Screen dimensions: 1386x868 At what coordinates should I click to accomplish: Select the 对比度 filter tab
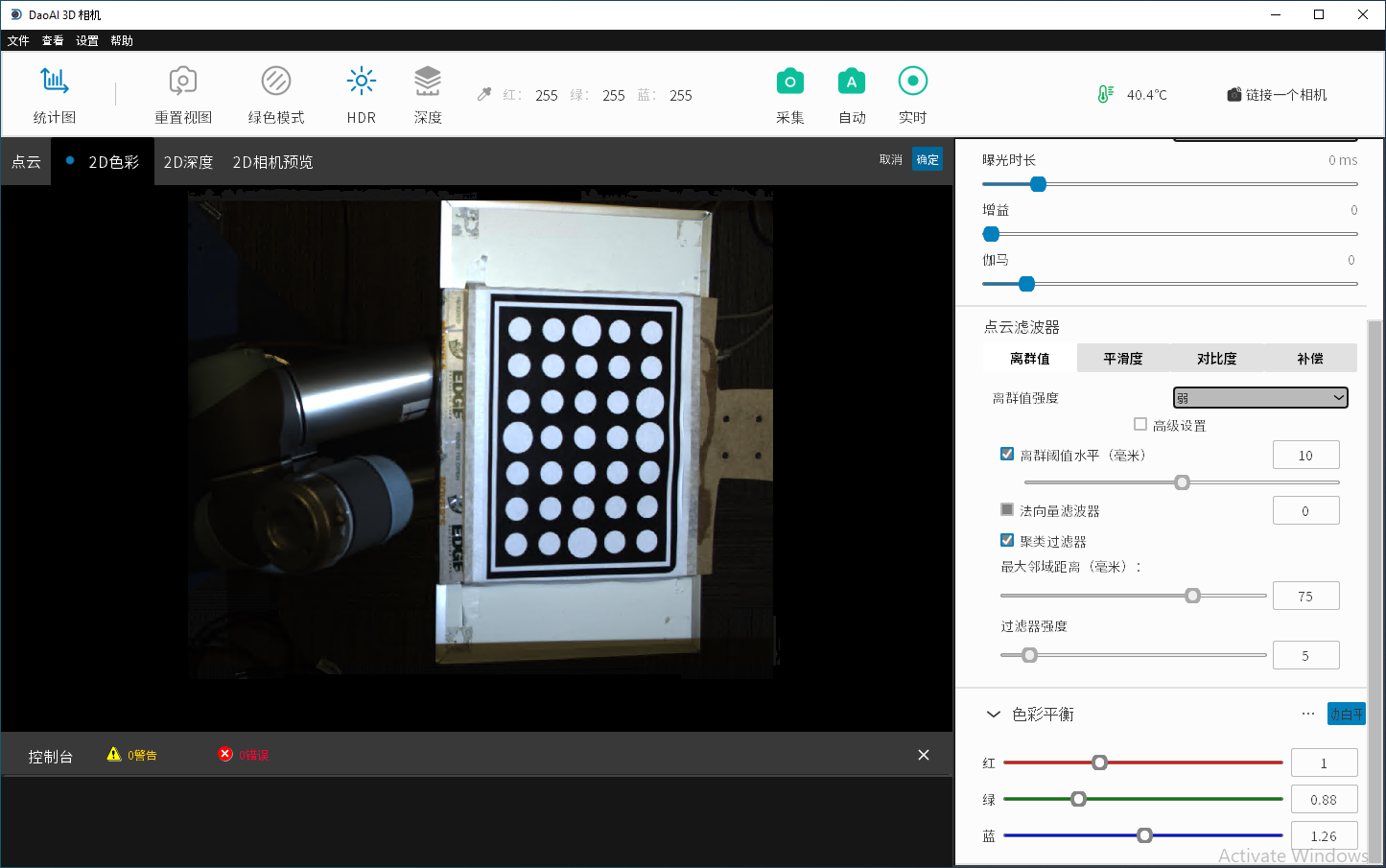pyautogui.click(x=1216, y=358)
